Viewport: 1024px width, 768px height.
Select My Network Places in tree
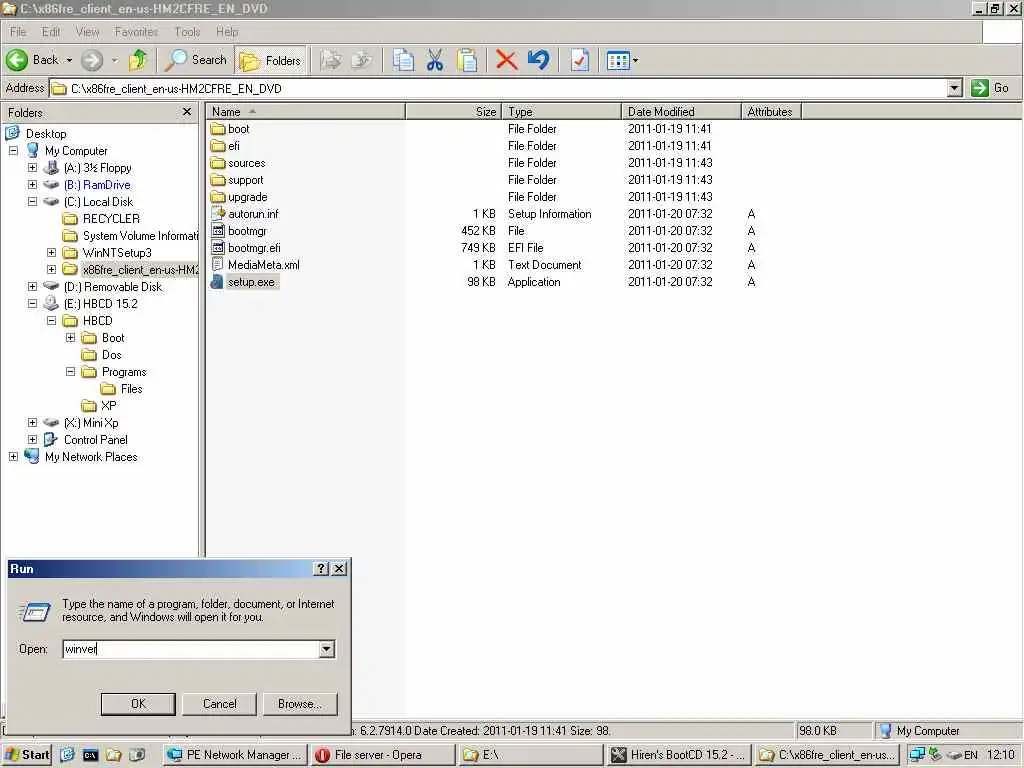pyautogui.click(x=91, y=456)
